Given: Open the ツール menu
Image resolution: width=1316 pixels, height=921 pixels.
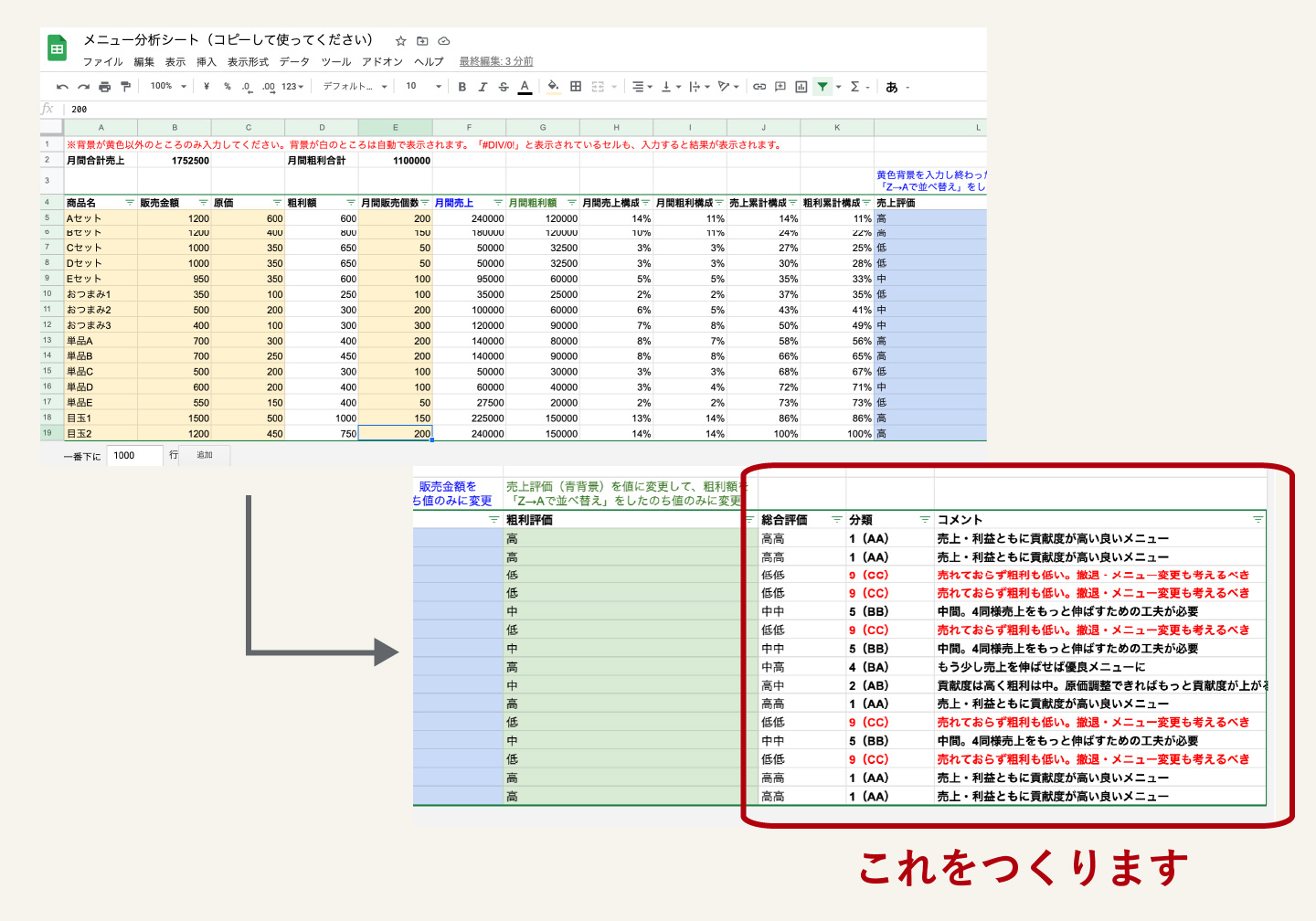Looking at the screenshot, I should click(336, 62).
